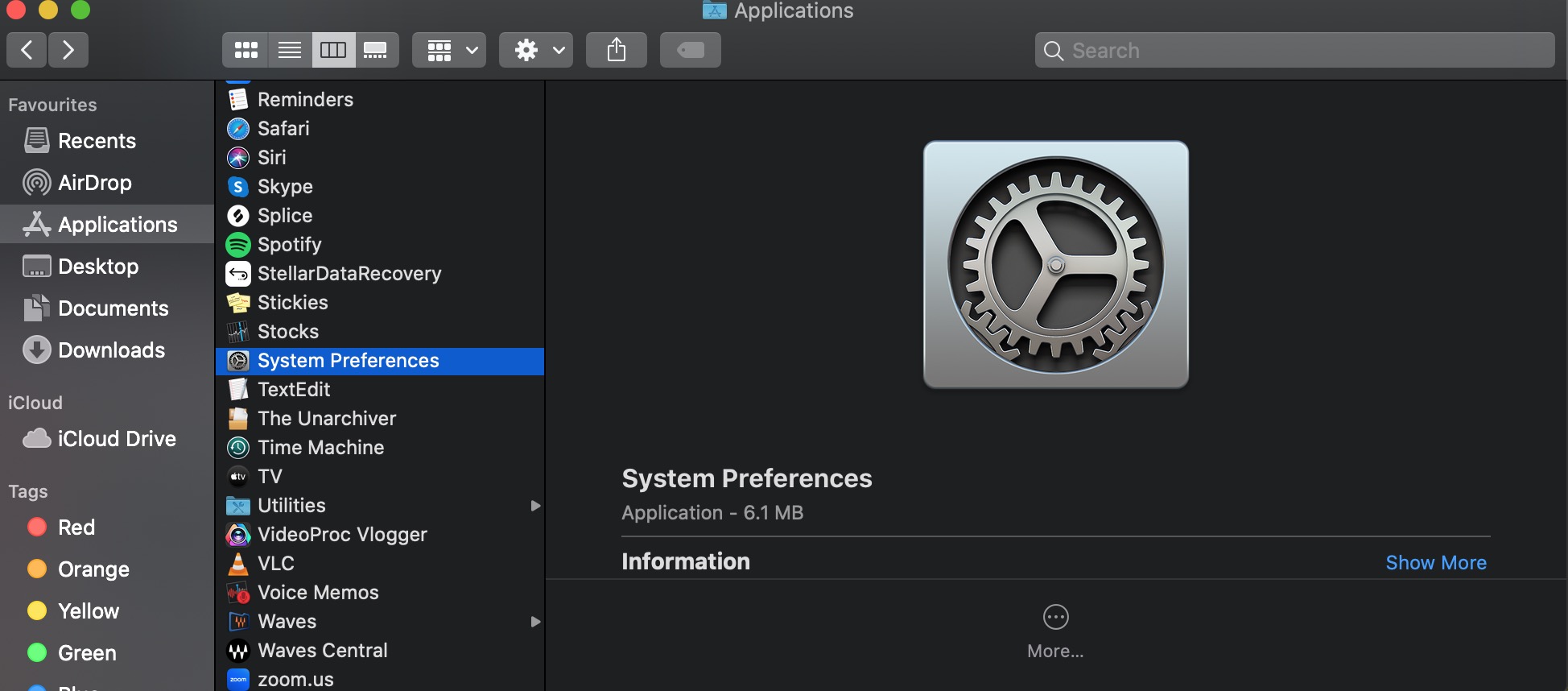This screenshot has height=691, width=1568.
Task: Click the More… actions button
Action: [x=1055, y=631]
